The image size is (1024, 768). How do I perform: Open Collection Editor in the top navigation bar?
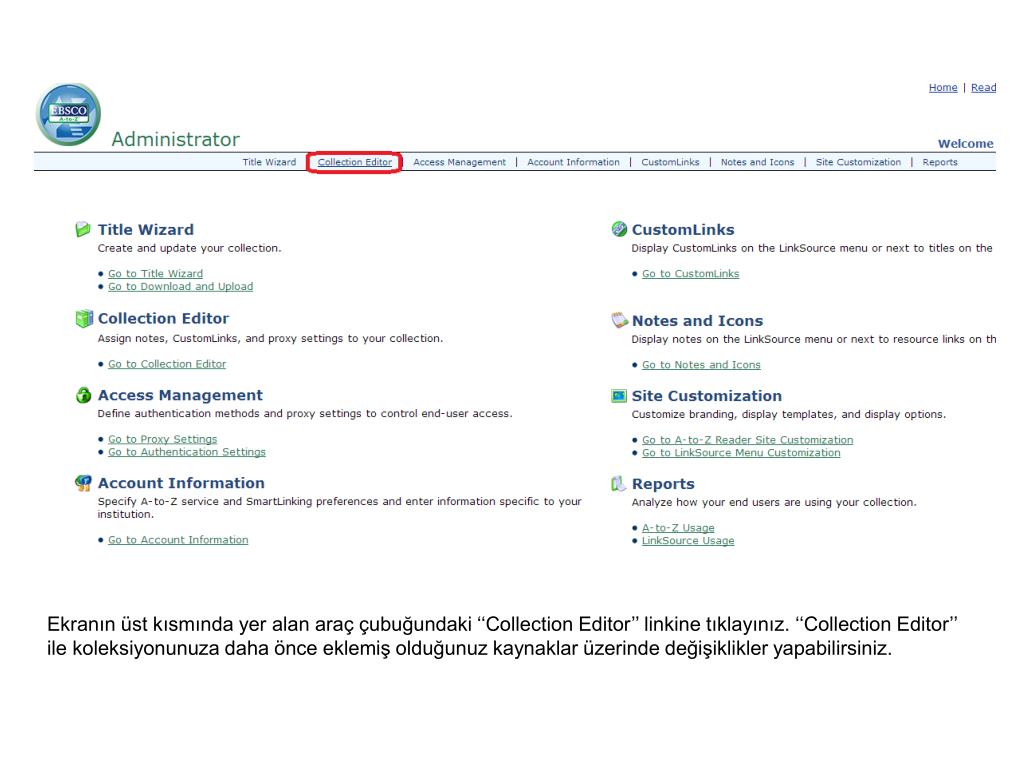(x=355, y=162)
